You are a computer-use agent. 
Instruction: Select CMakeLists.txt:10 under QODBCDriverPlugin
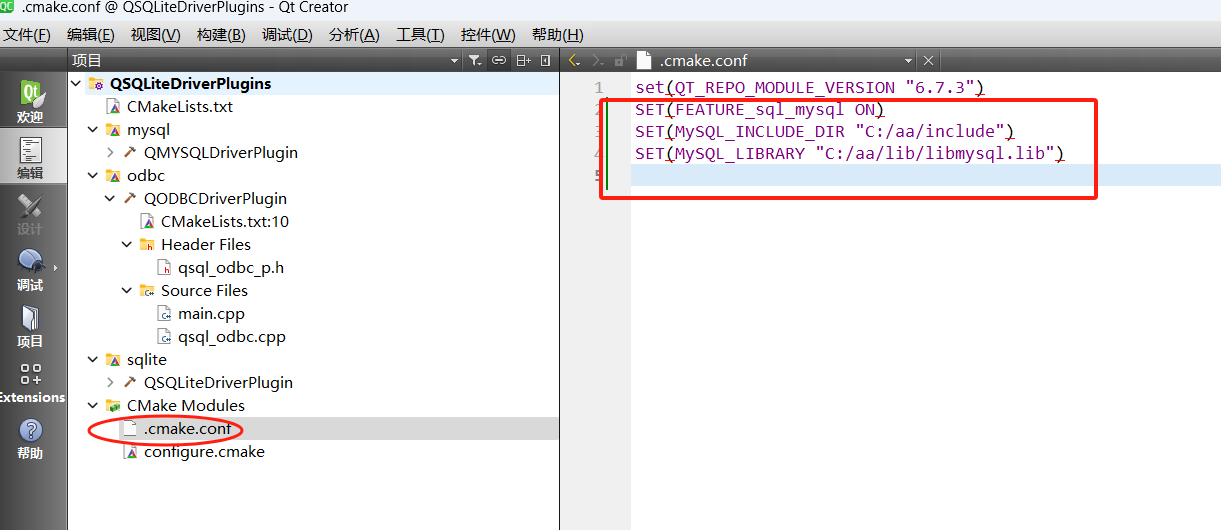point(224,222)
